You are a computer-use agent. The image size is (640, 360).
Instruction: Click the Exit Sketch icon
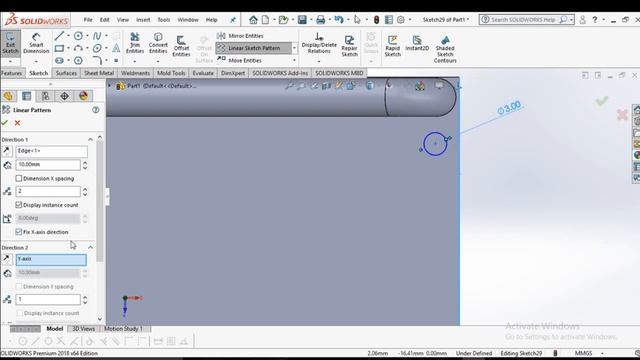(10, 43)
